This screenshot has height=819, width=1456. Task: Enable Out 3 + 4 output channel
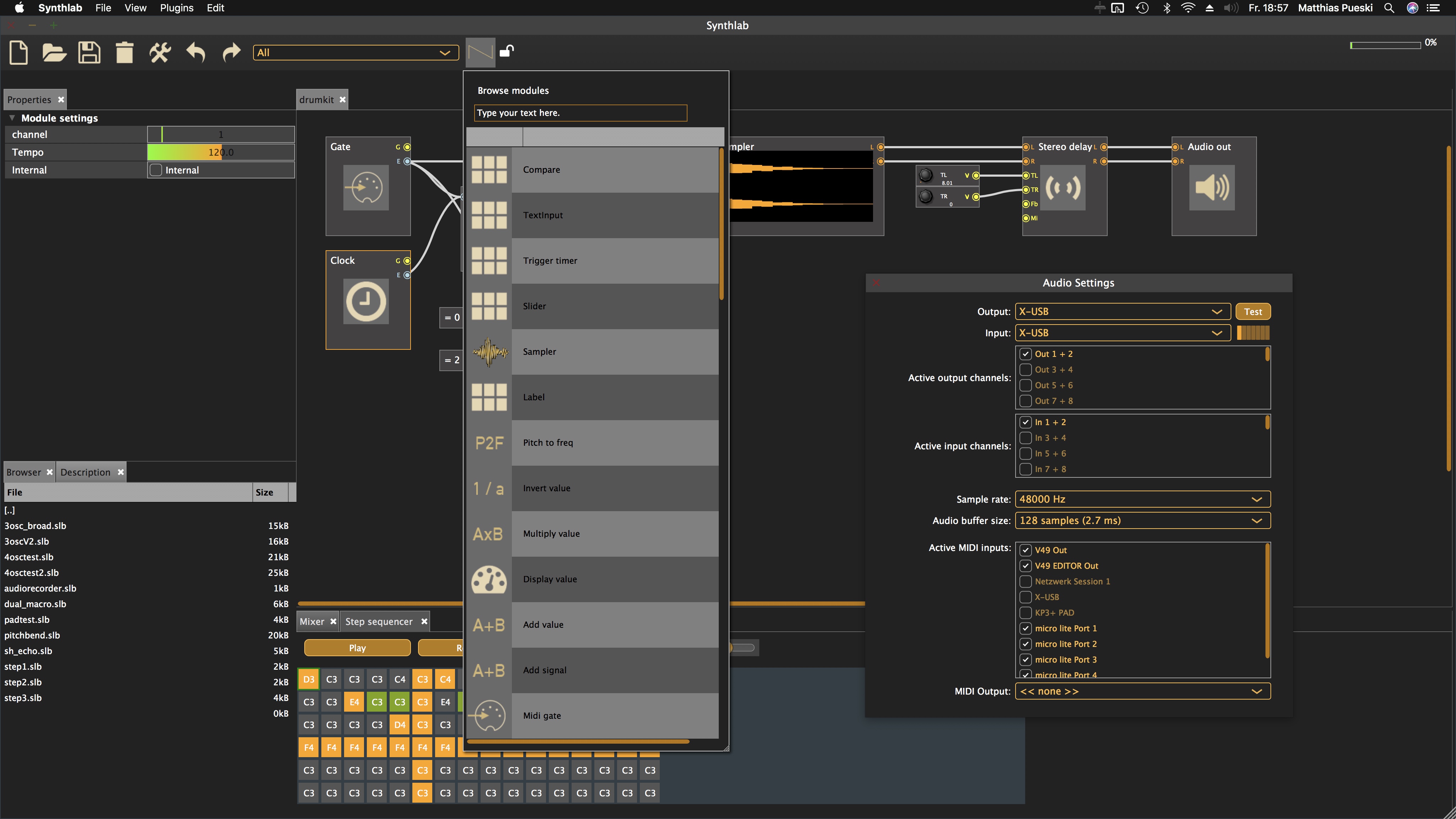point(1025,370)
